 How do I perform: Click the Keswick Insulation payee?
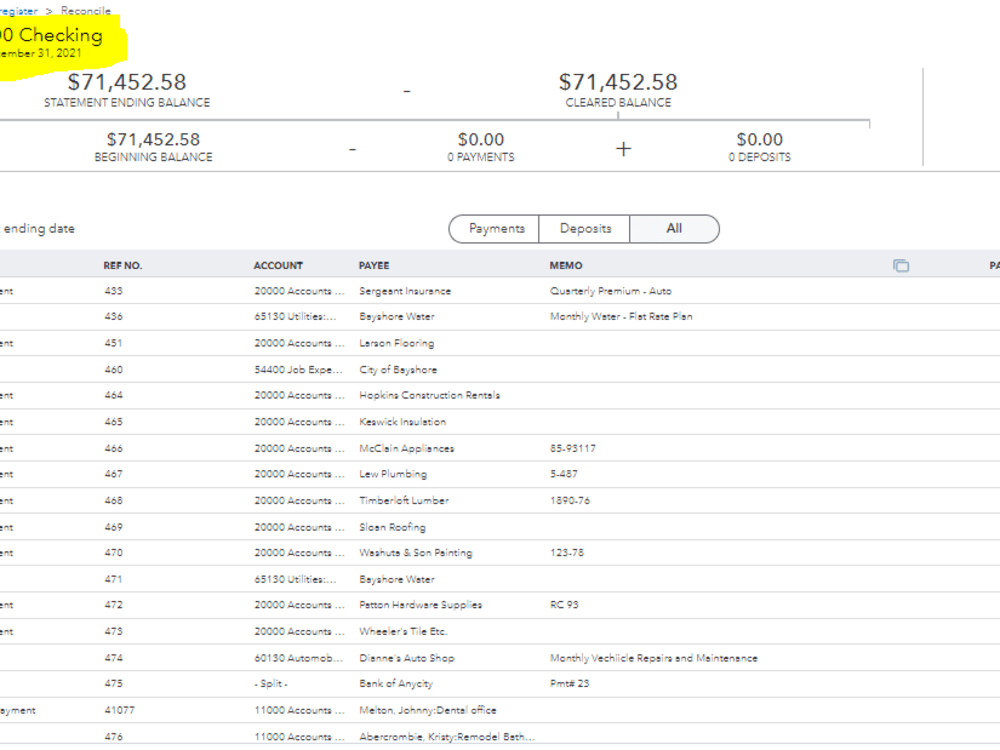pyautogui.click(x=402, y=422)
